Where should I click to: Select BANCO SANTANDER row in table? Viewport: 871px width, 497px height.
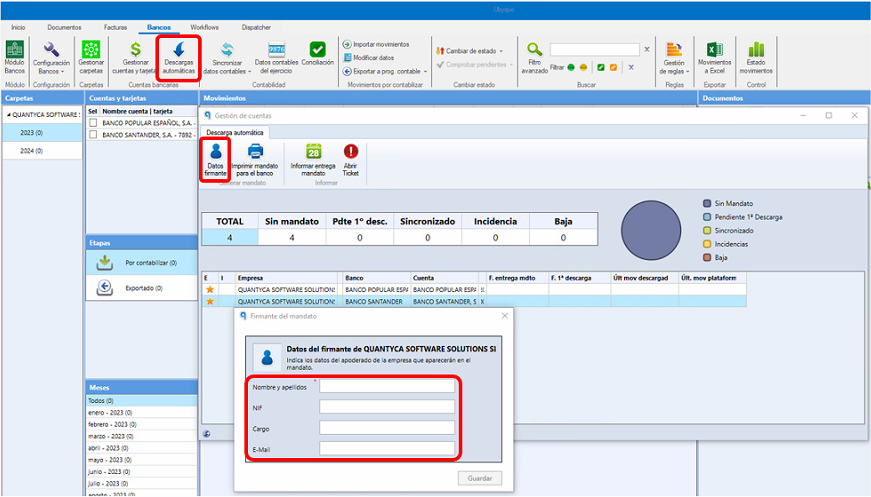click(x=474, y=302)
